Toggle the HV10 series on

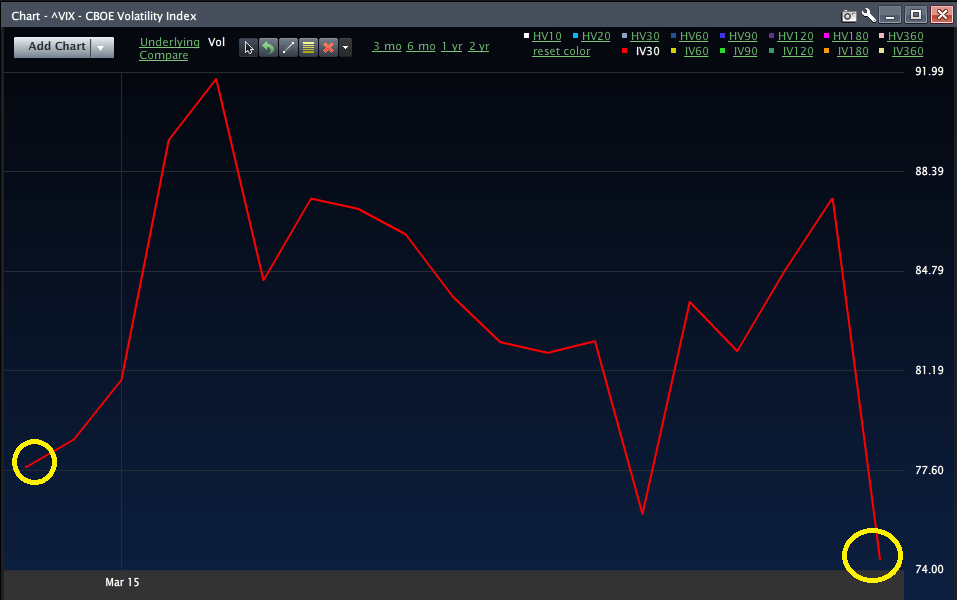click(x=546, y=36)
